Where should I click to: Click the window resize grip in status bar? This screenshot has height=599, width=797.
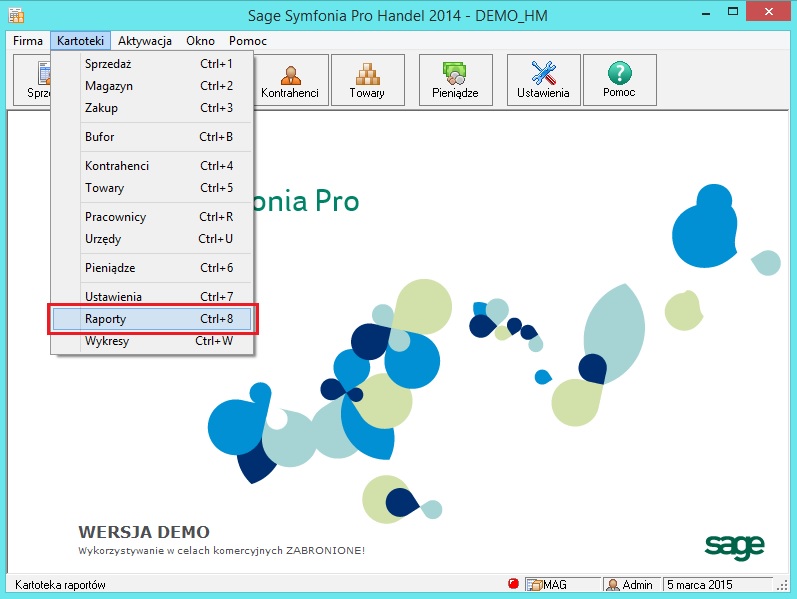coord(782,586)
